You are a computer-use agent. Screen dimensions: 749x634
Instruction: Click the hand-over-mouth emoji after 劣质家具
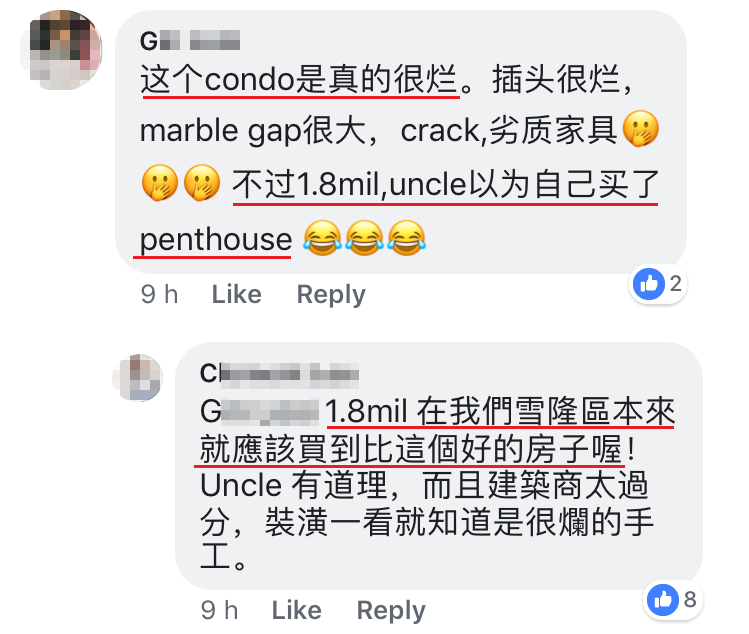pyautogui.click(x=641, y=129)
